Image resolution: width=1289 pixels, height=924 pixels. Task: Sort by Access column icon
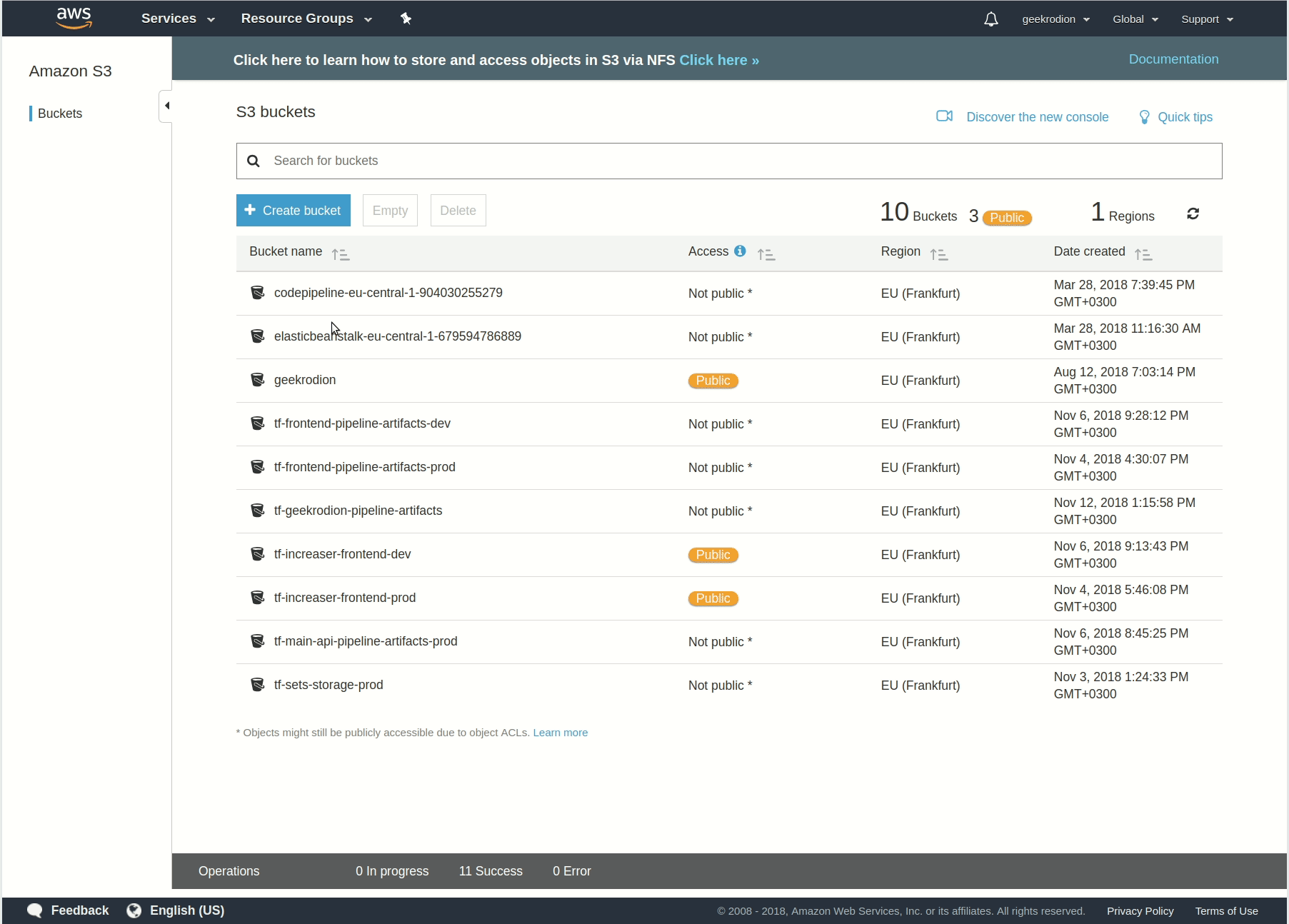coord(766,254)
